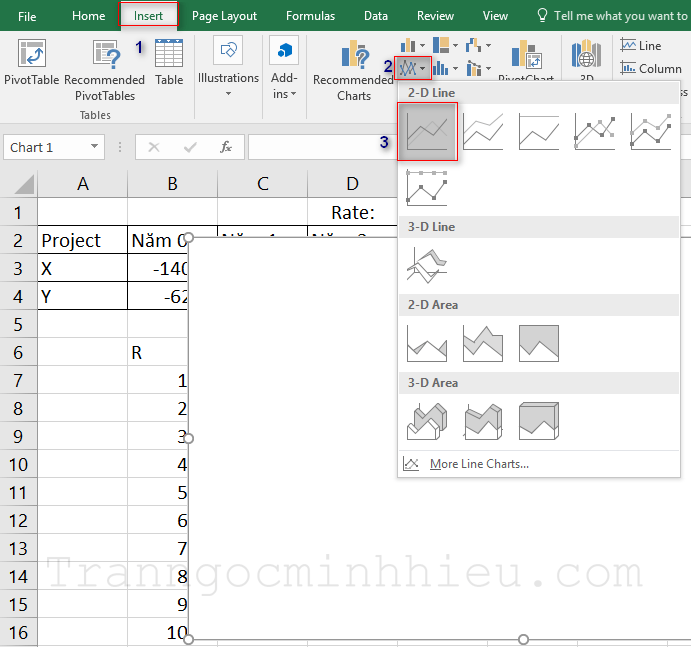Click the PivotTable icon
Viewport: 691px width, 647px height.
click(x=31, y=63)
